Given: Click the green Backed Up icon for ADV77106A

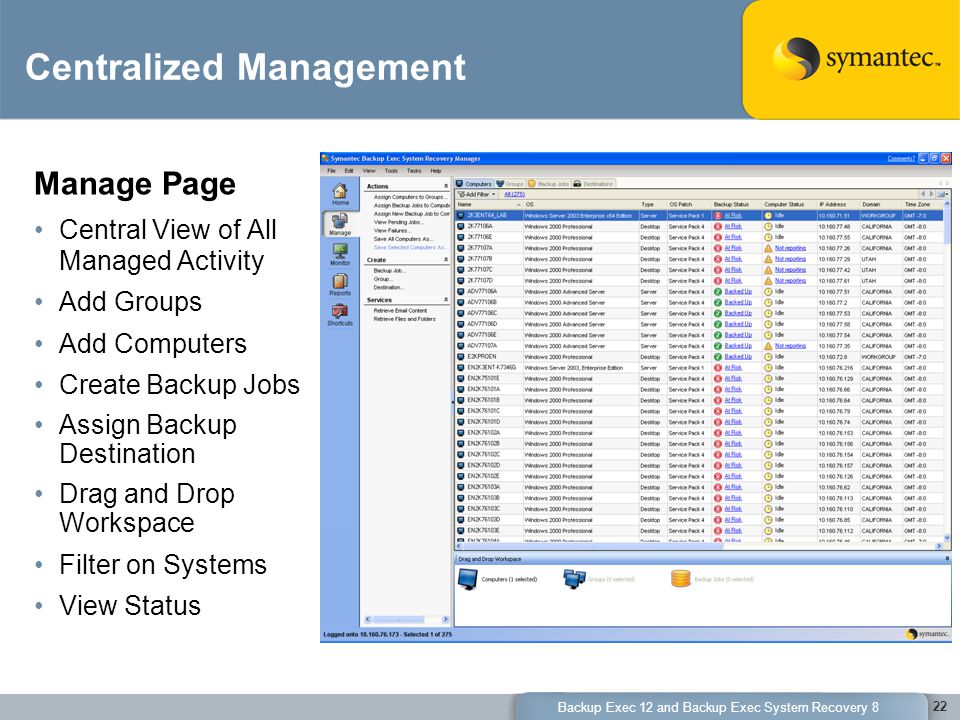Looking at the screenshot, I should point(718,291).
